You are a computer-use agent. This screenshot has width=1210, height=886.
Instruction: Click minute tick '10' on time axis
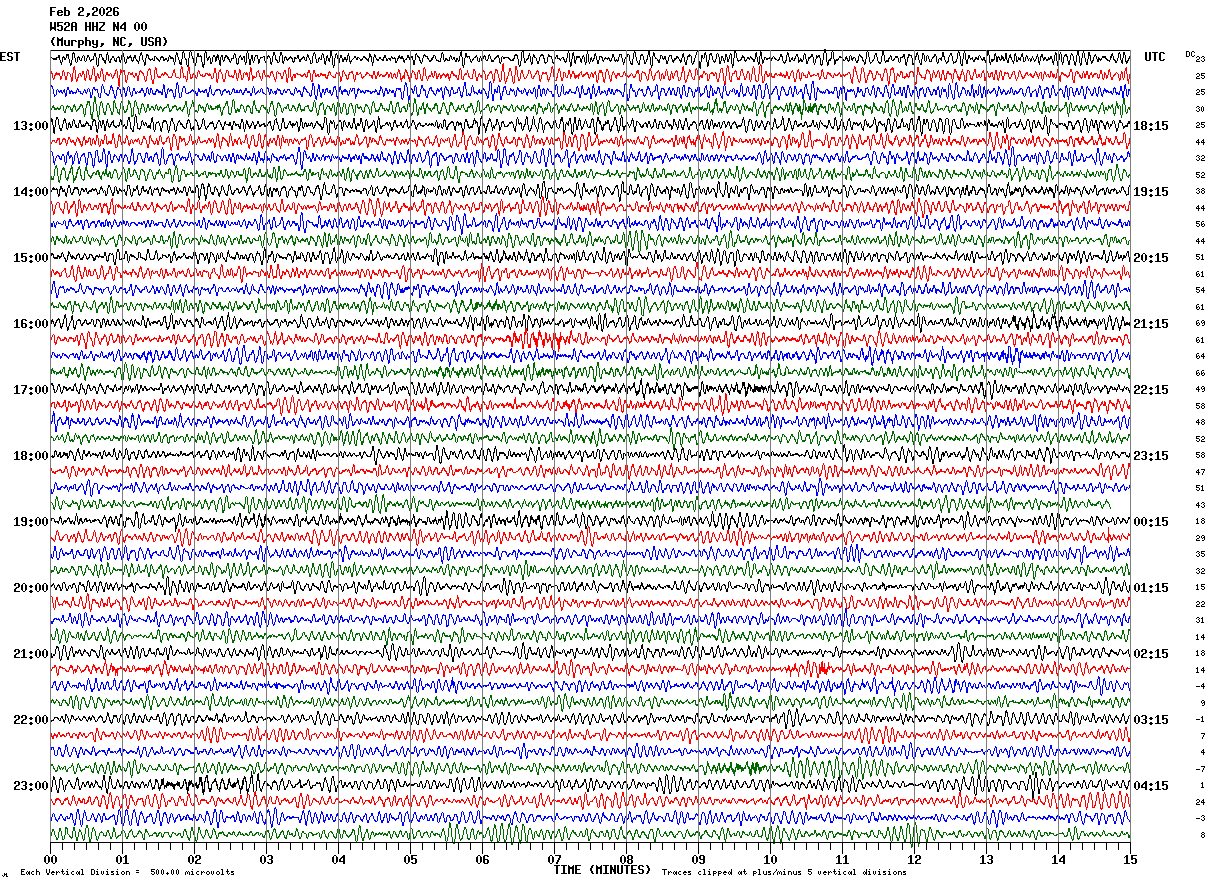(x=770, y=859)
